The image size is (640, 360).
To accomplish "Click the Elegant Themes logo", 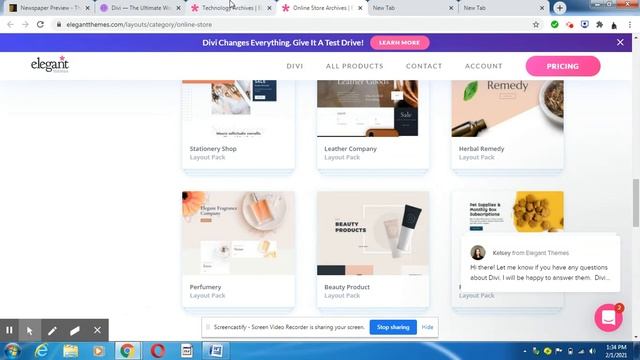I will (50, 64).
